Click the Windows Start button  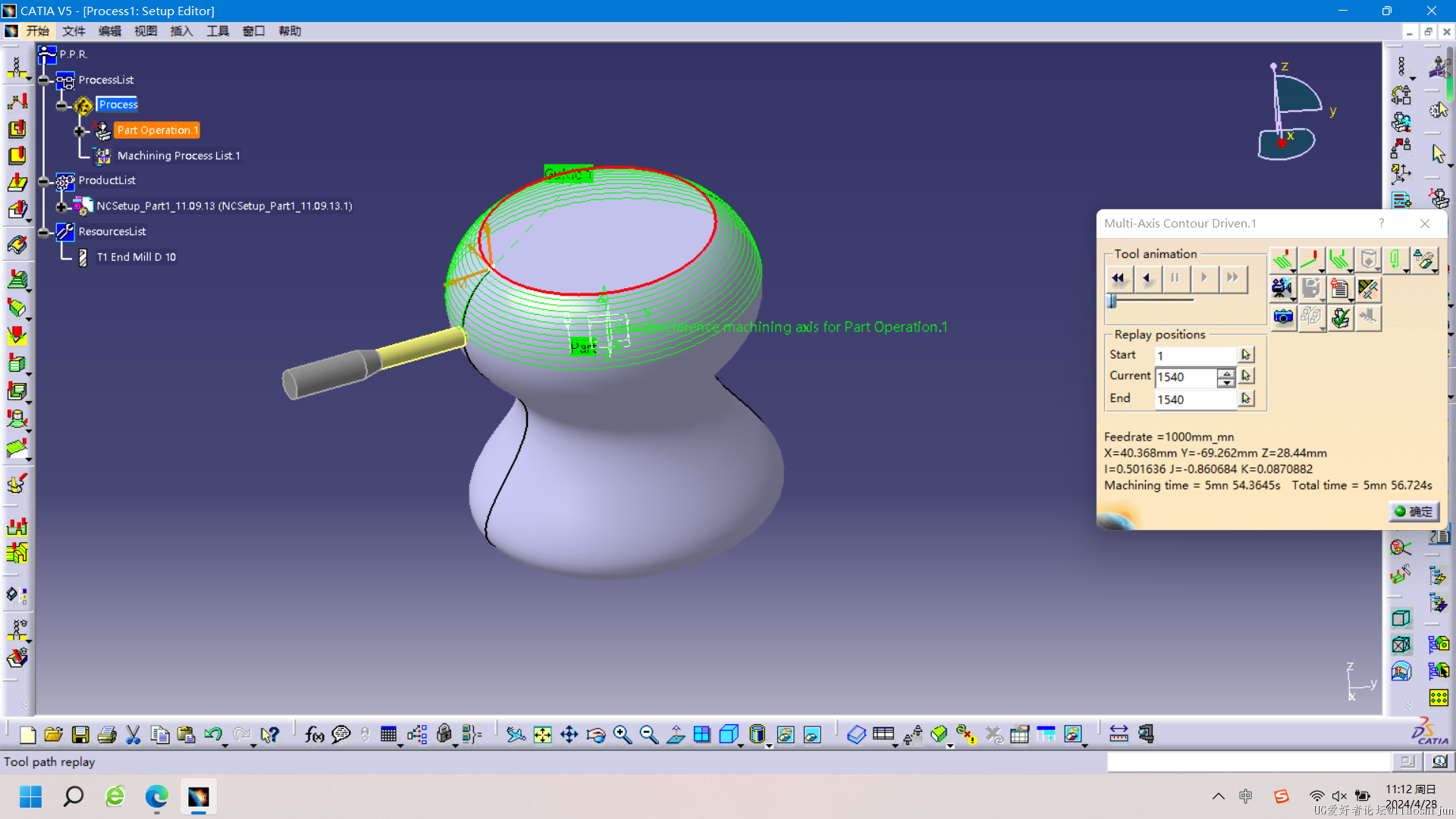point(30,796)
